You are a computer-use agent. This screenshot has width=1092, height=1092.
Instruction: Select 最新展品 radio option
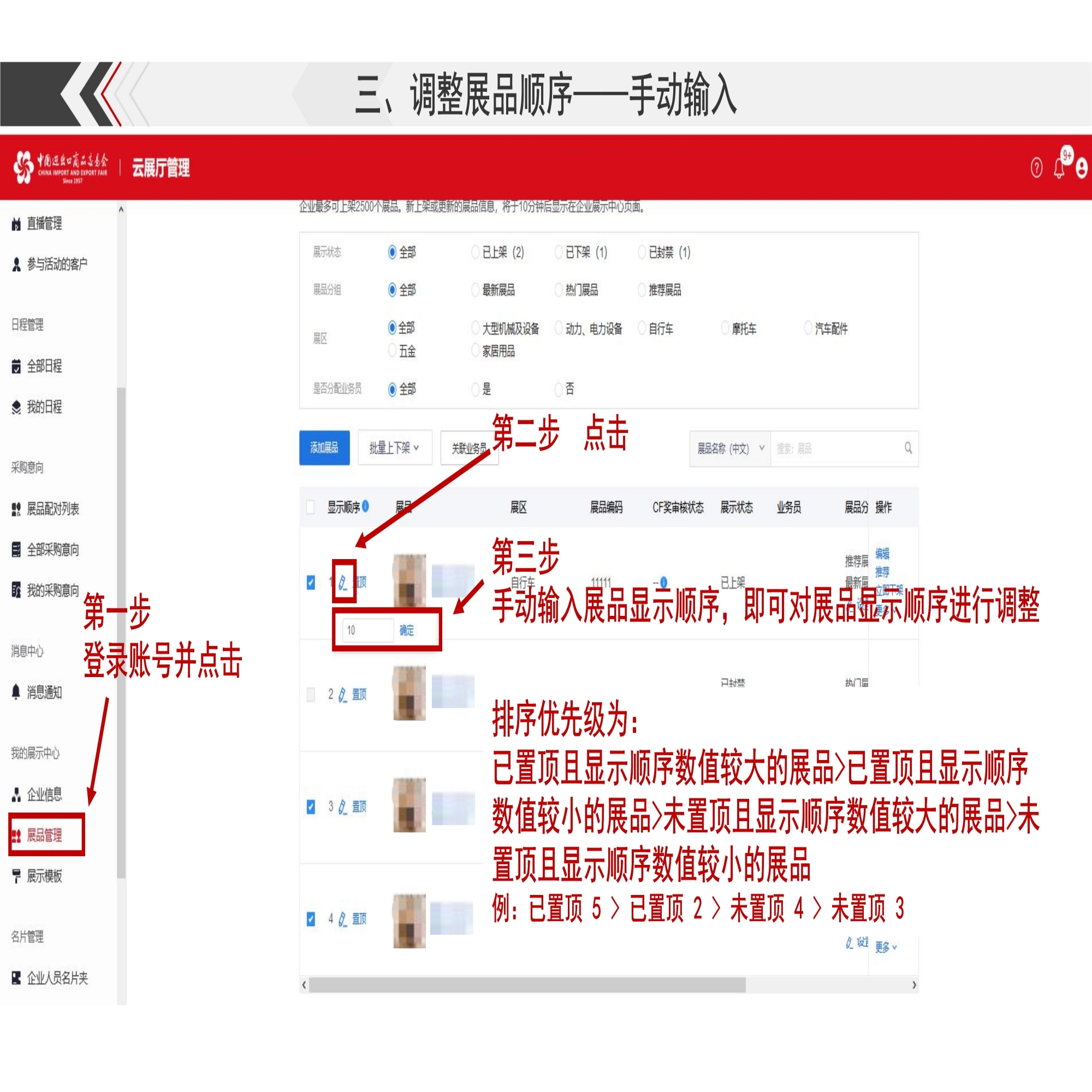[x=476, y=290]
